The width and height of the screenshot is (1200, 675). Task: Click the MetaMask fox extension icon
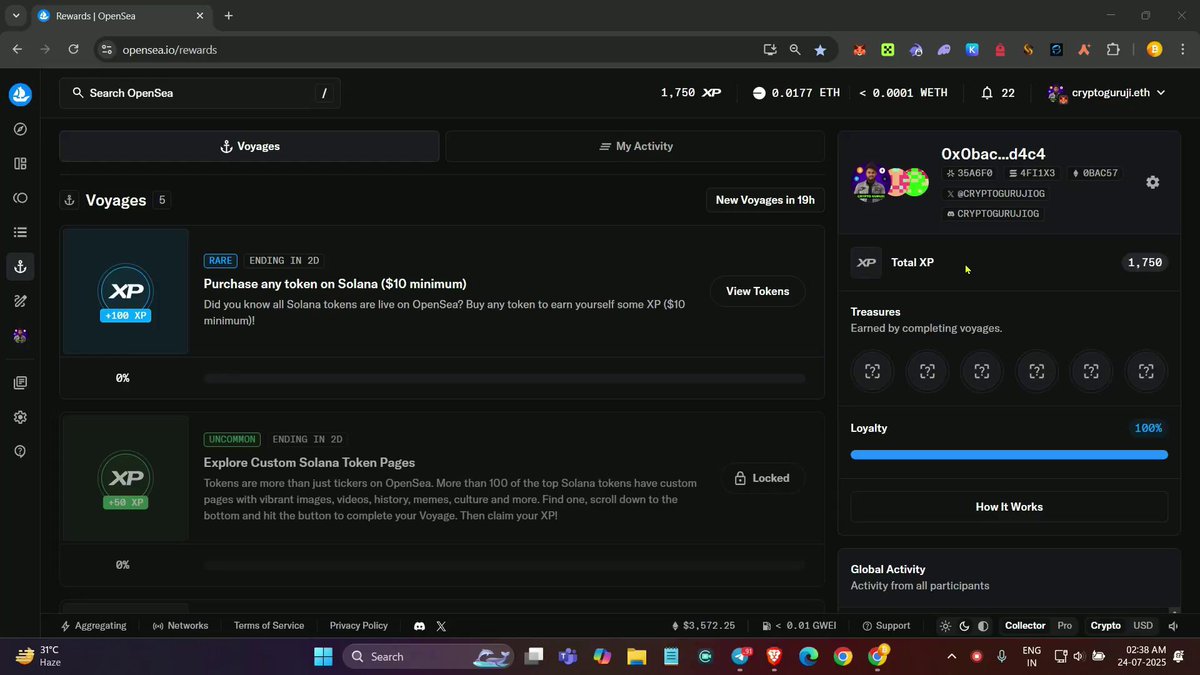(x=859, y=49)
